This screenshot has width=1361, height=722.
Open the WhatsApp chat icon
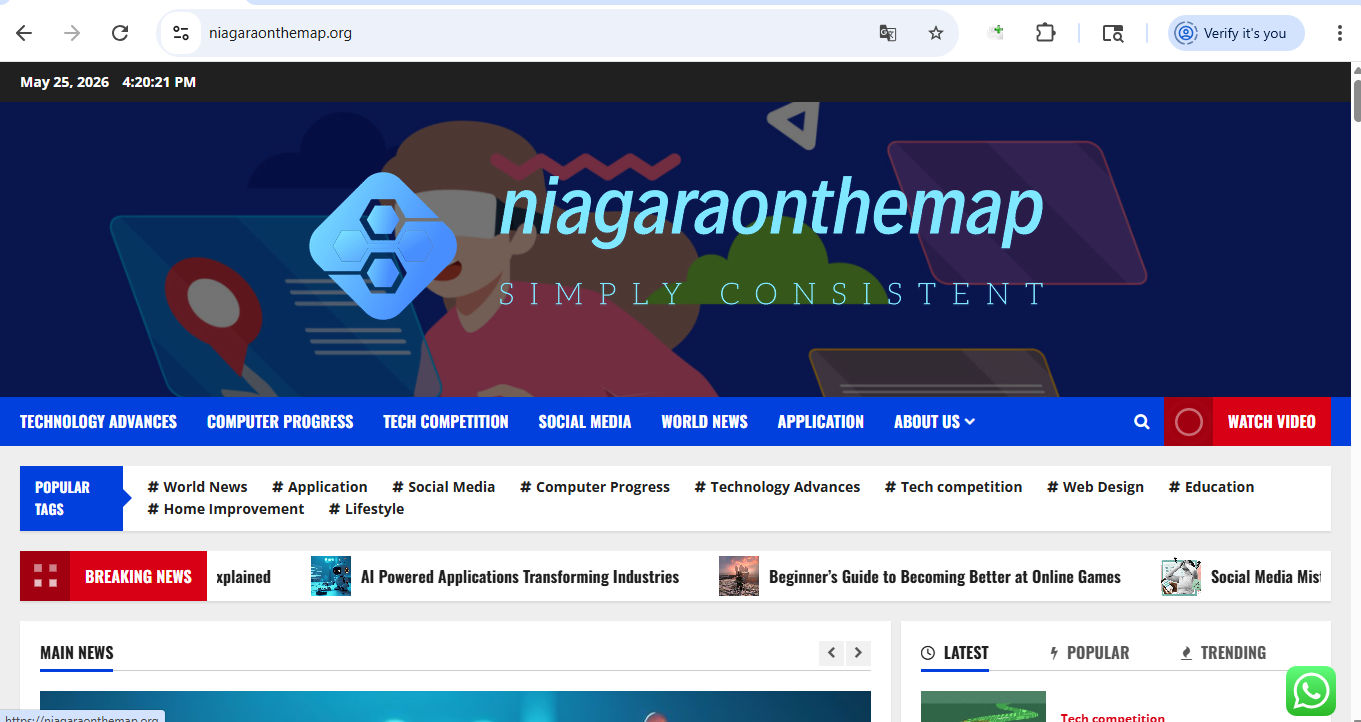pos(1311,691)
